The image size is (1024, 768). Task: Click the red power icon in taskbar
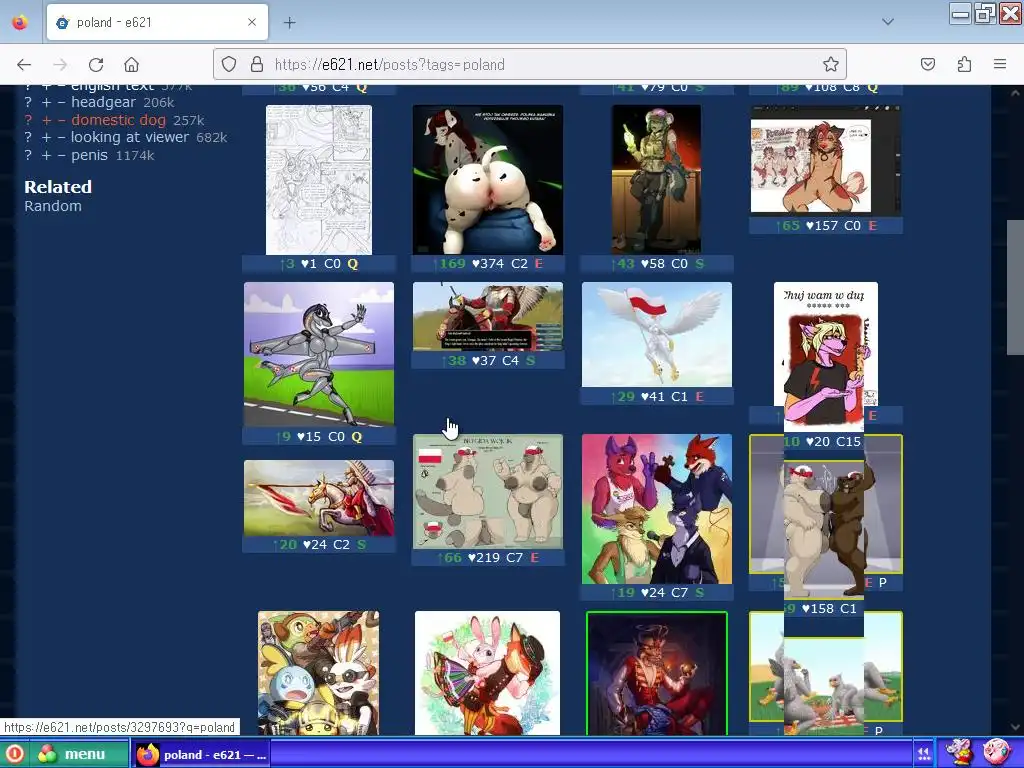(14, 754)
